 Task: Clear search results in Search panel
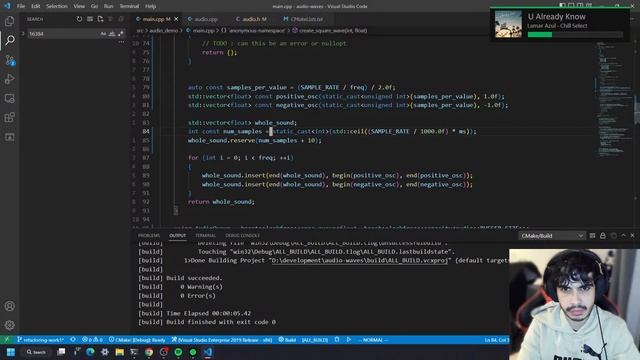[90, 19]
